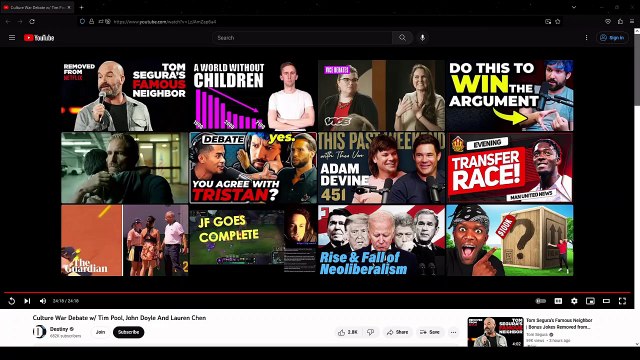Toggle theater mode
Screen dimensions: 640x360
[606, 301]
